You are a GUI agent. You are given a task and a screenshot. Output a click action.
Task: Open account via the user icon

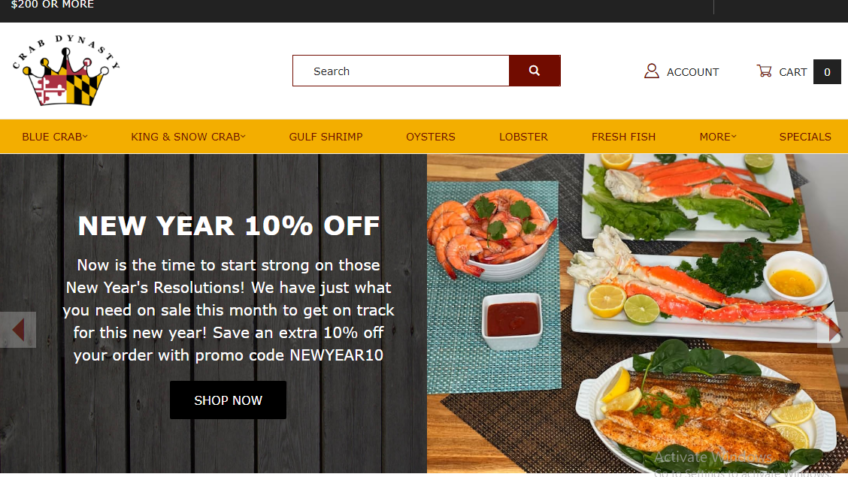(x=652, y=71)
